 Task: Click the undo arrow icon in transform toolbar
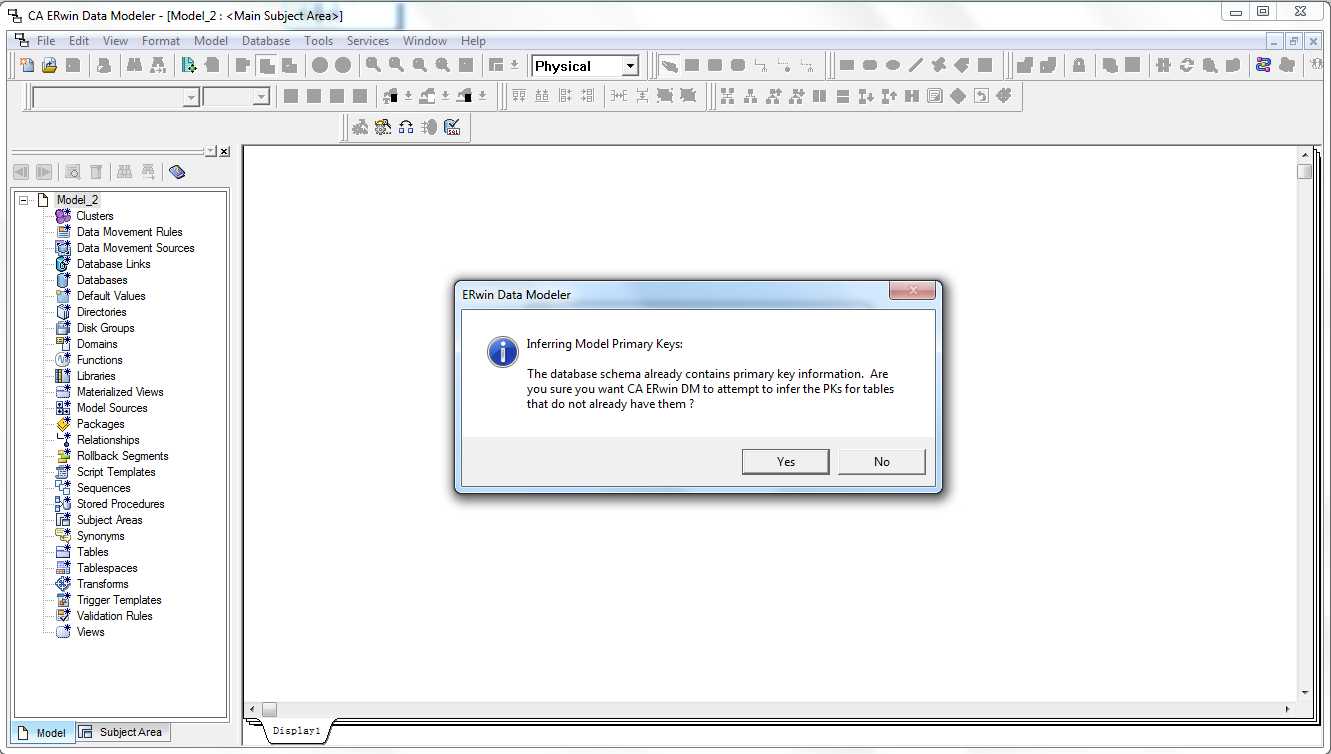pyautogui.click(x=981, y=96)
